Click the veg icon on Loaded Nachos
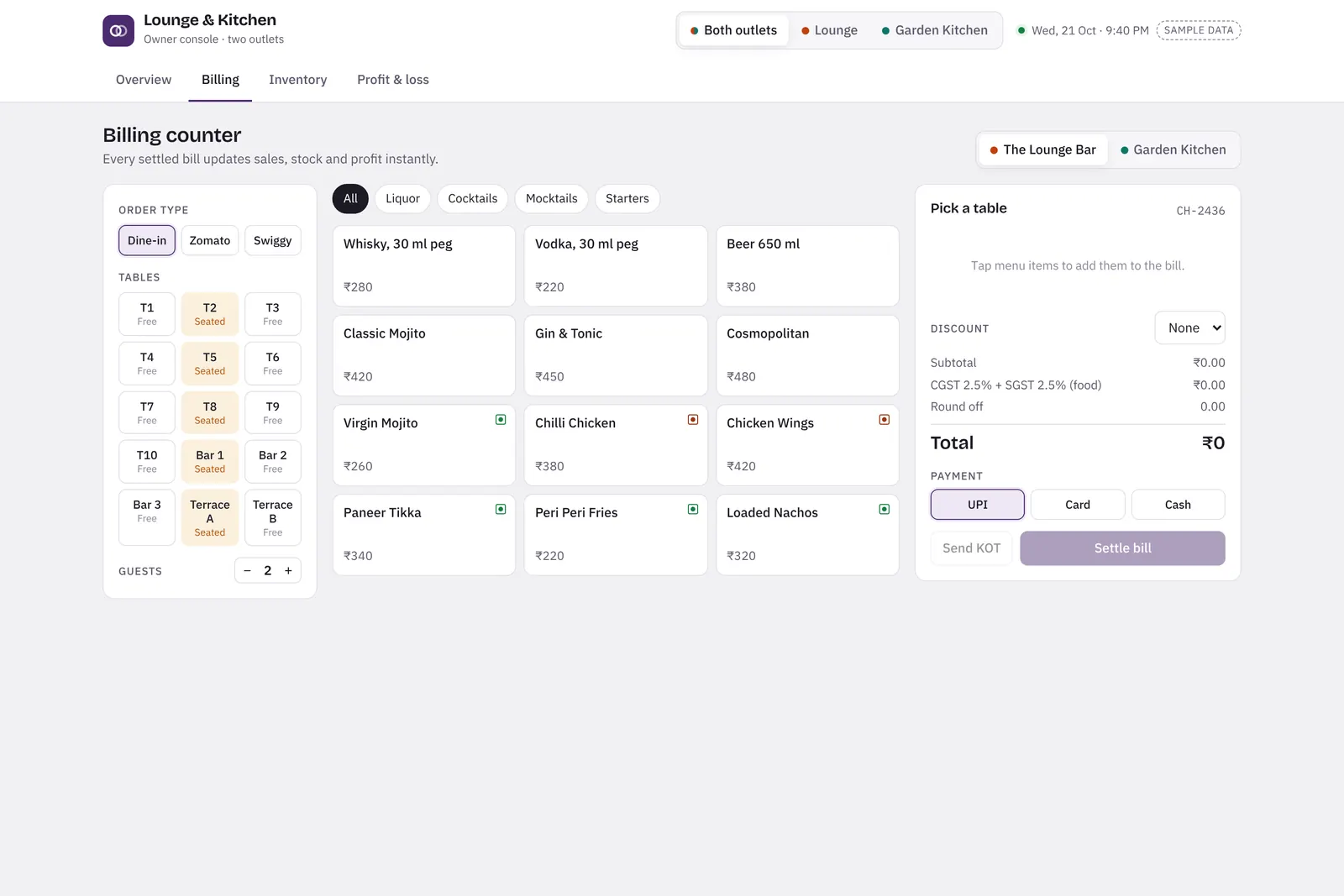The image size is (1344, 896). click(x=885, y=509)
